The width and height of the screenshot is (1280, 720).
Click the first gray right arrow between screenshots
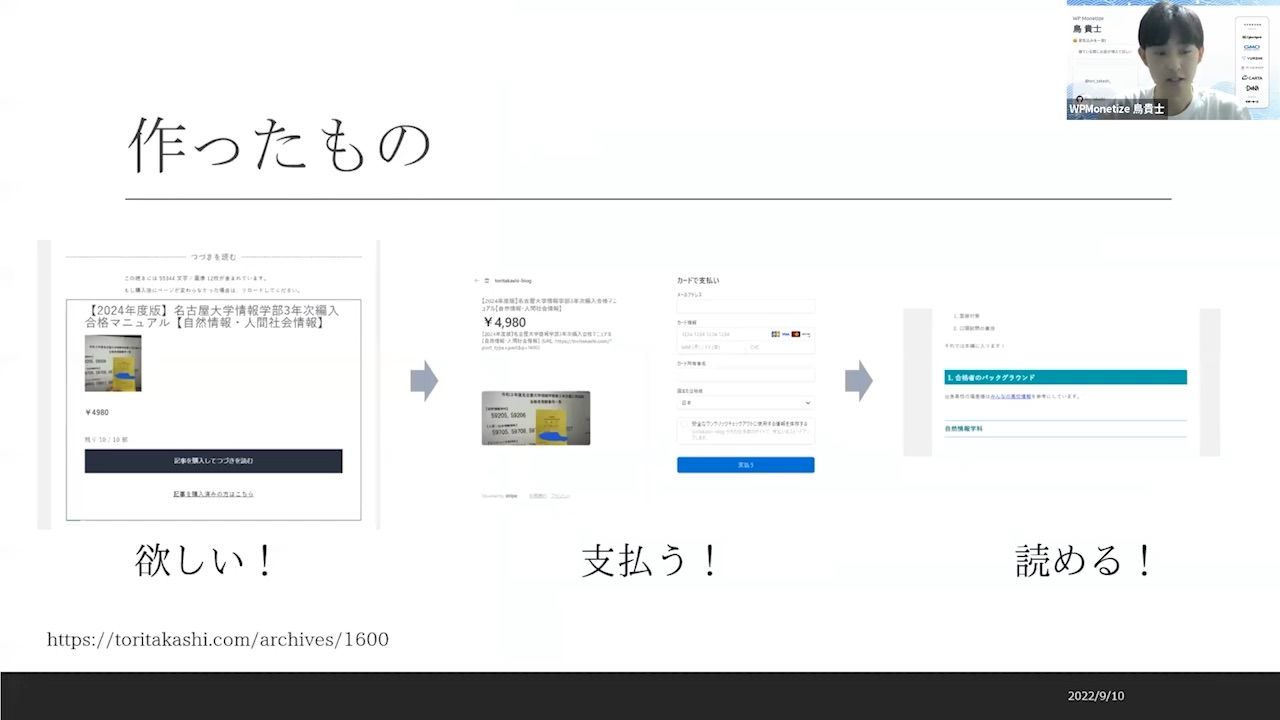[424, 381]
